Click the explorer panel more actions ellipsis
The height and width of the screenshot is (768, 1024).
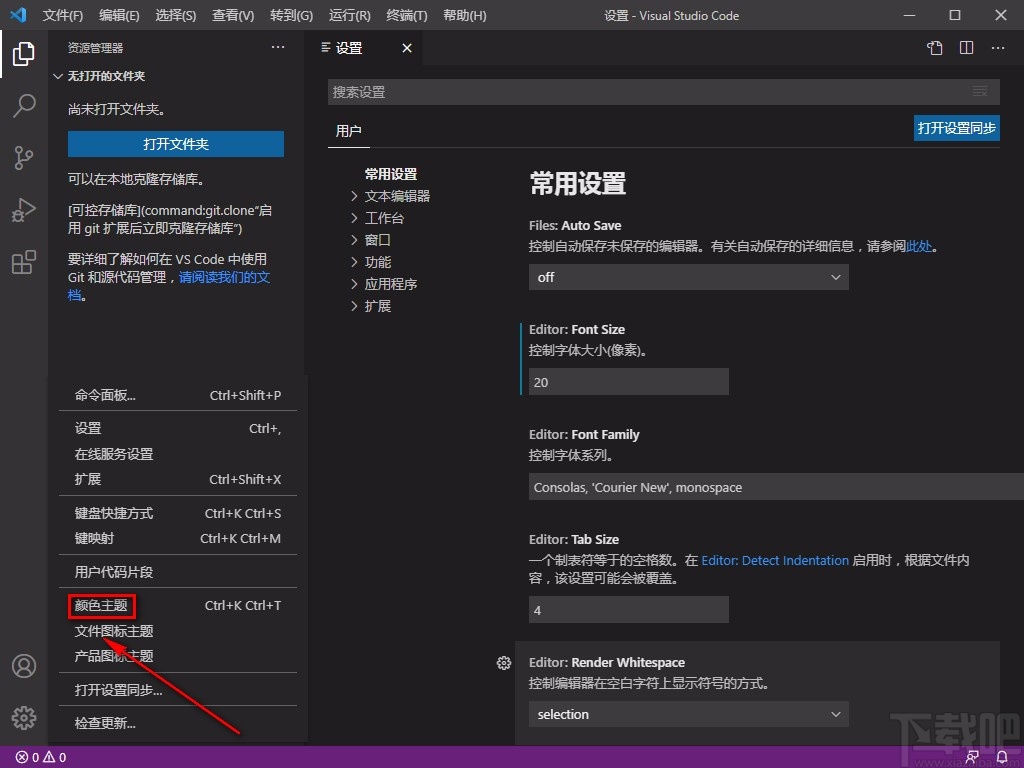(278, 47)
